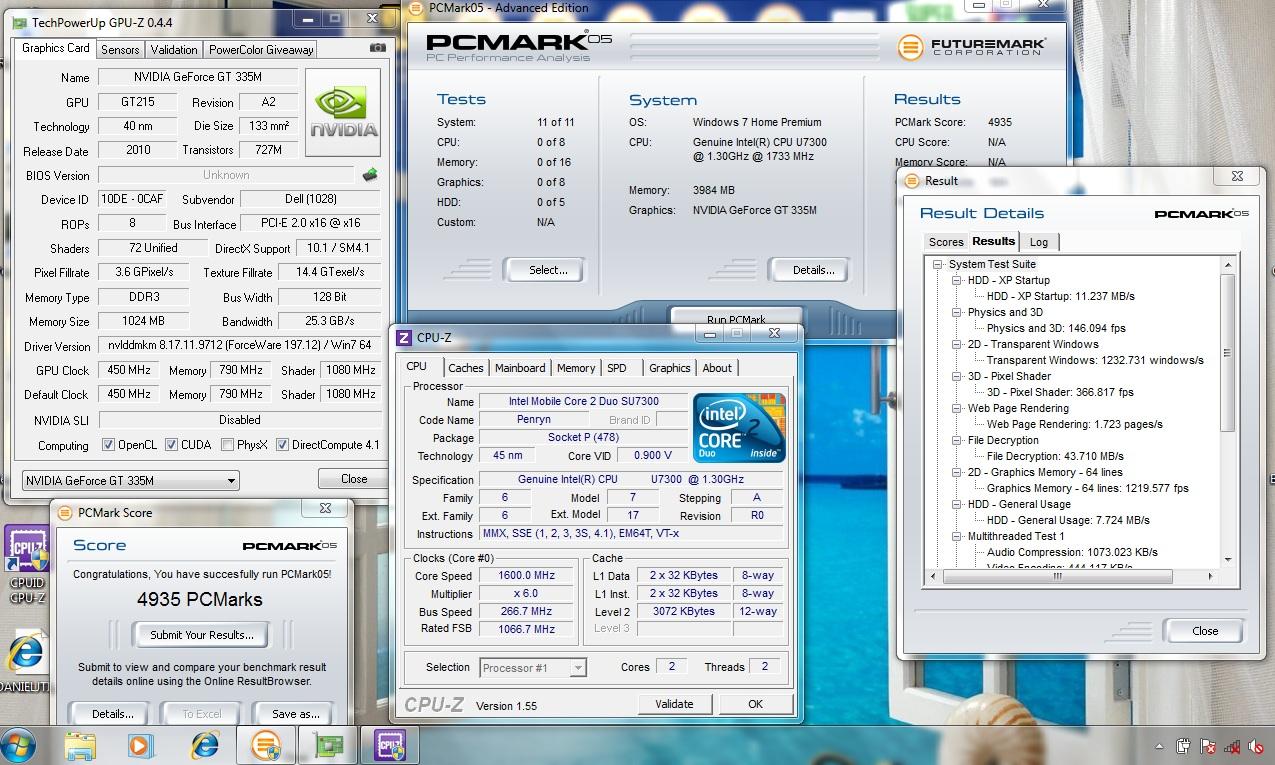
Task: Click the Futuremark logo in PCMark05
Action: [x=970, y=46]
